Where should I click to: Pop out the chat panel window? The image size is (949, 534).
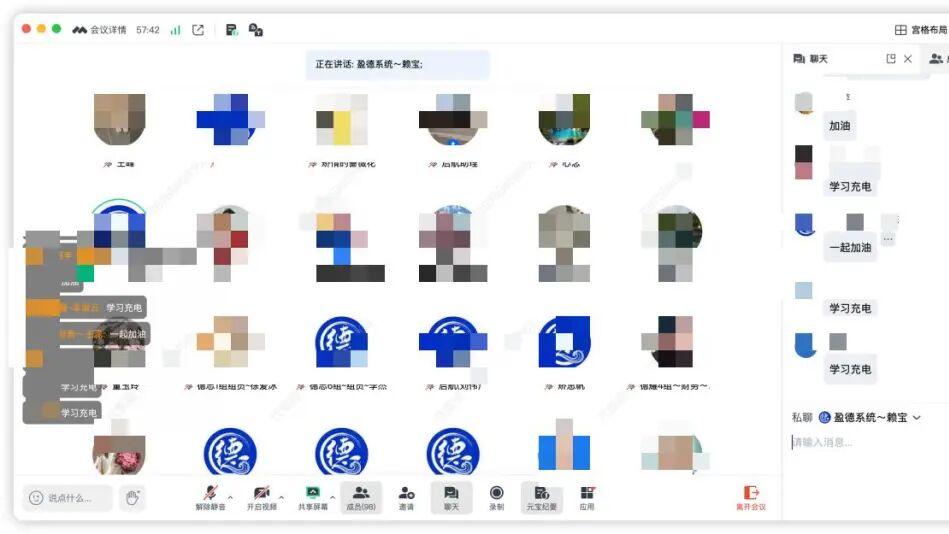890,59
